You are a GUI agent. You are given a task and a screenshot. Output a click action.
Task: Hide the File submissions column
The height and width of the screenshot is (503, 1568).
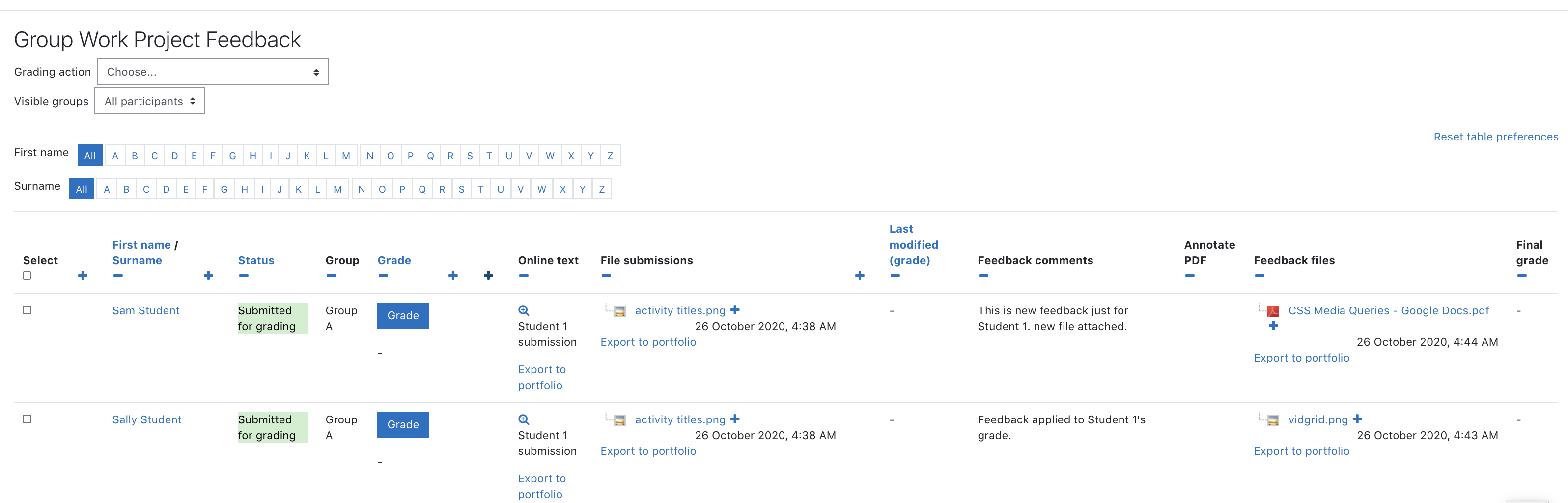click(x=606, y=276)
